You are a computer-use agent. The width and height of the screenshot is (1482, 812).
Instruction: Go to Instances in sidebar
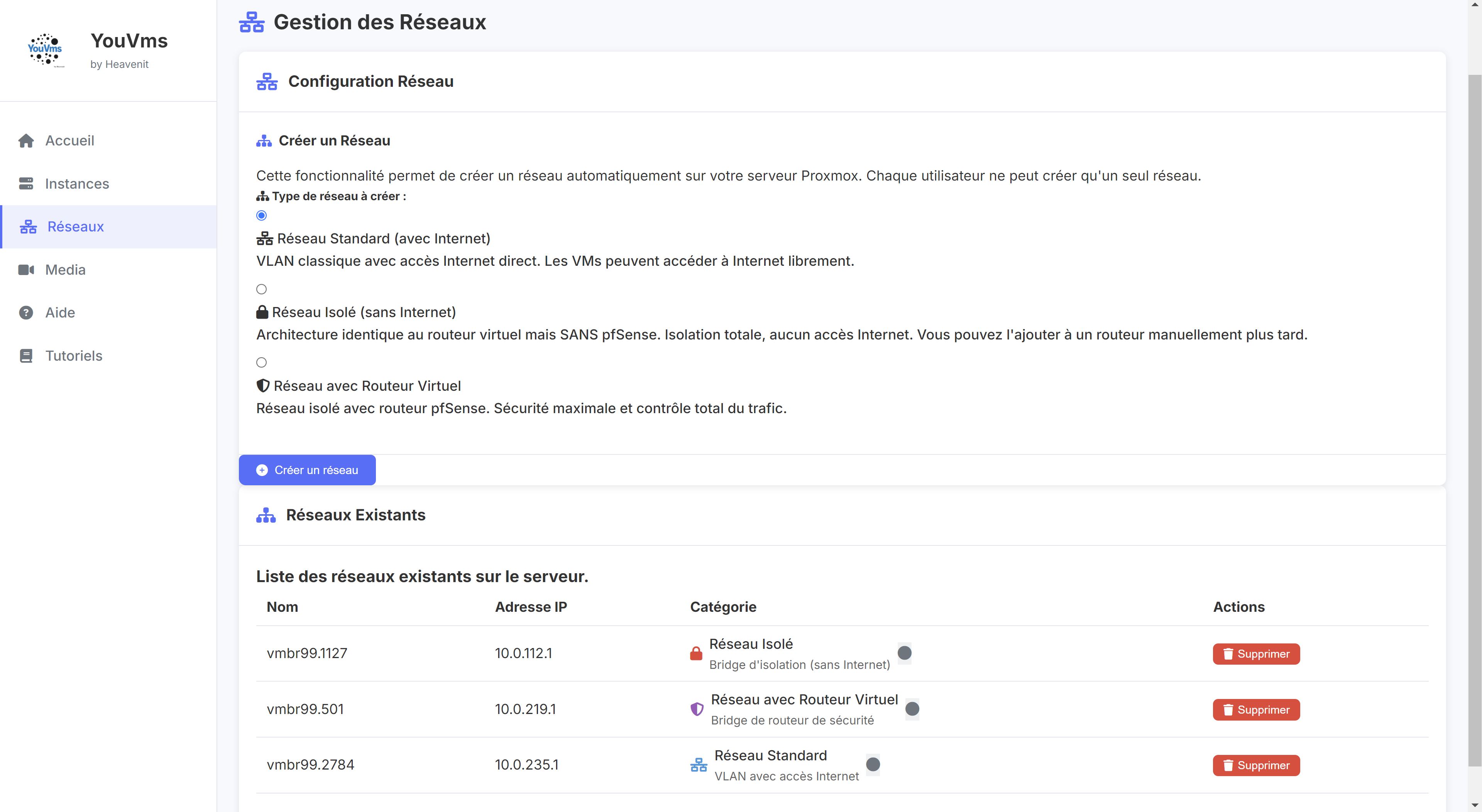click(x=76, y=184)
